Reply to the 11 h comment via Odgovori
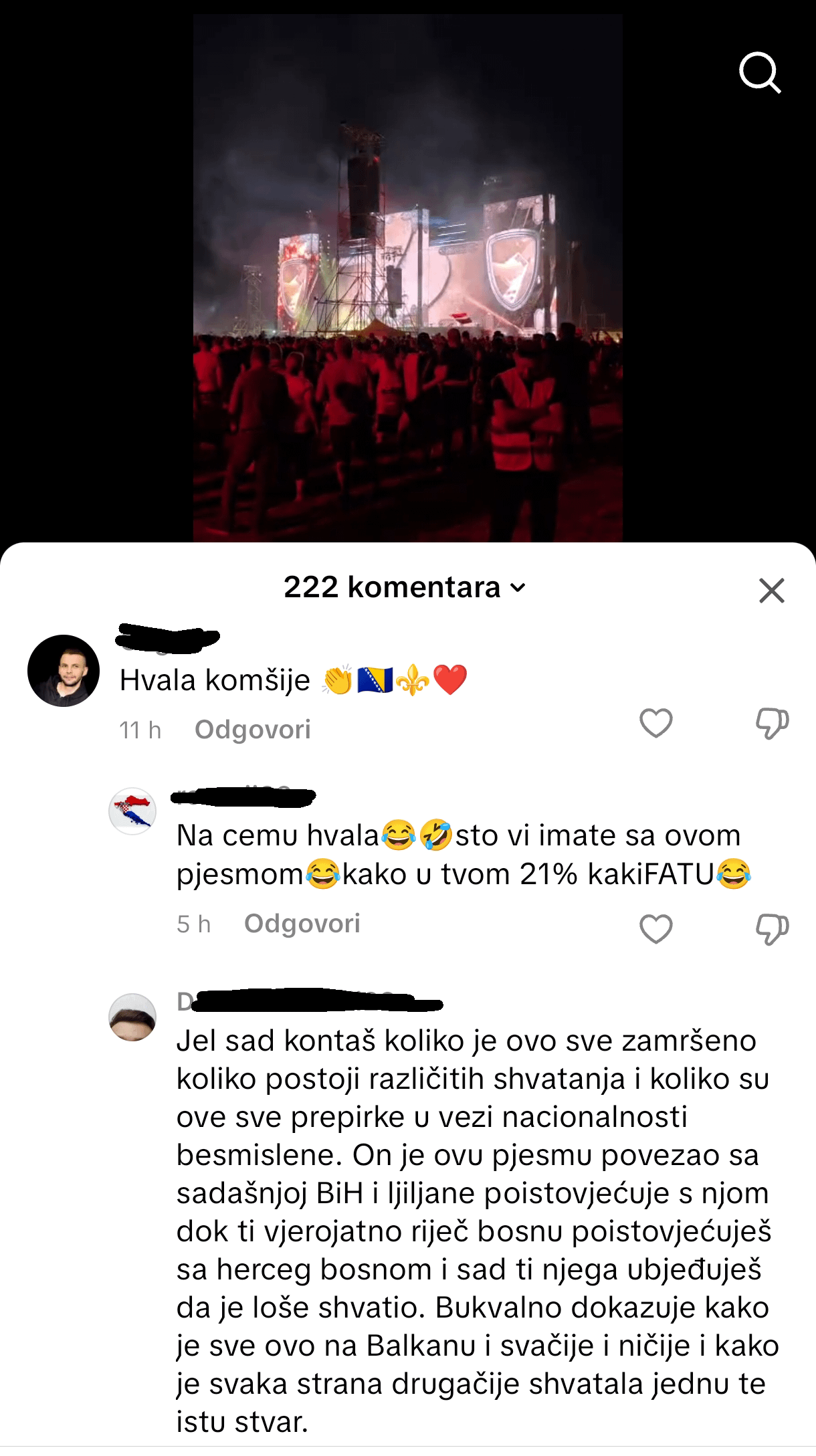Viewport: 816px width, 1456px height. point(253,730)
